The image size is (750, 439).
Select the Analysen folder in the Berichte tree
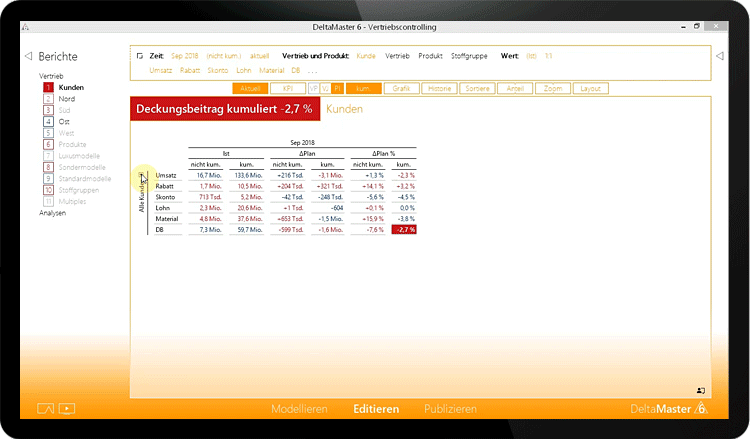[53, 213]
